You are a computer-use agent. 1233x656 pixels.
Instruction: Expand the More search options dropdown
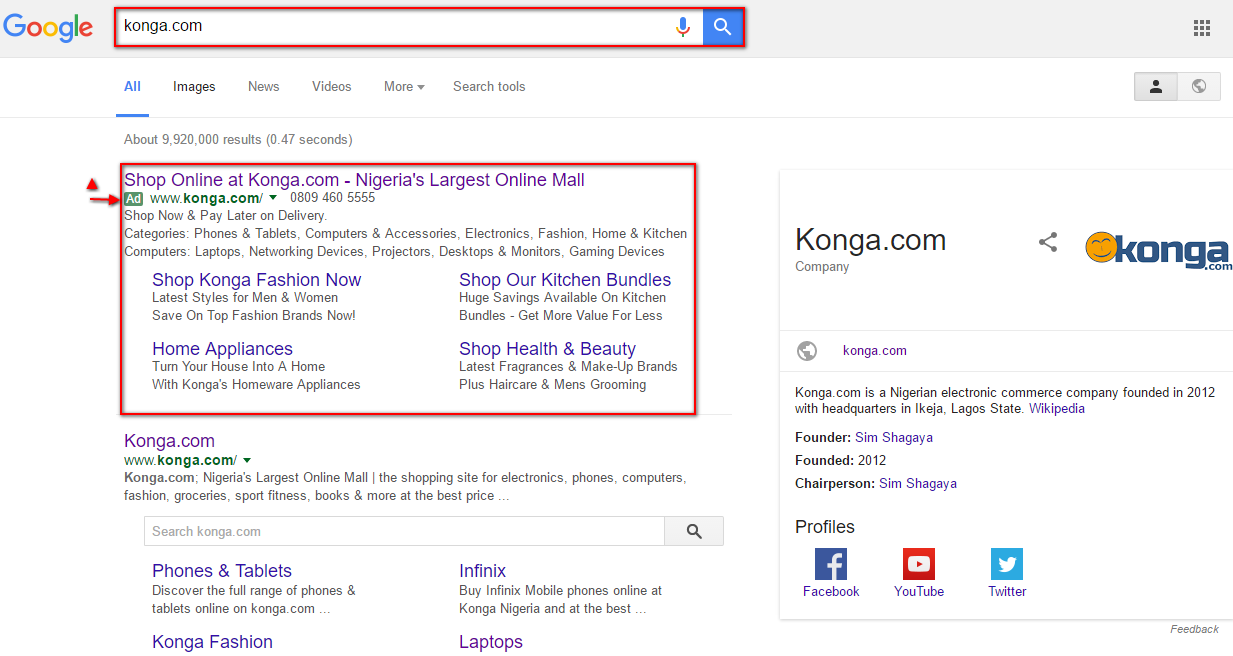[x=404, y=87]
